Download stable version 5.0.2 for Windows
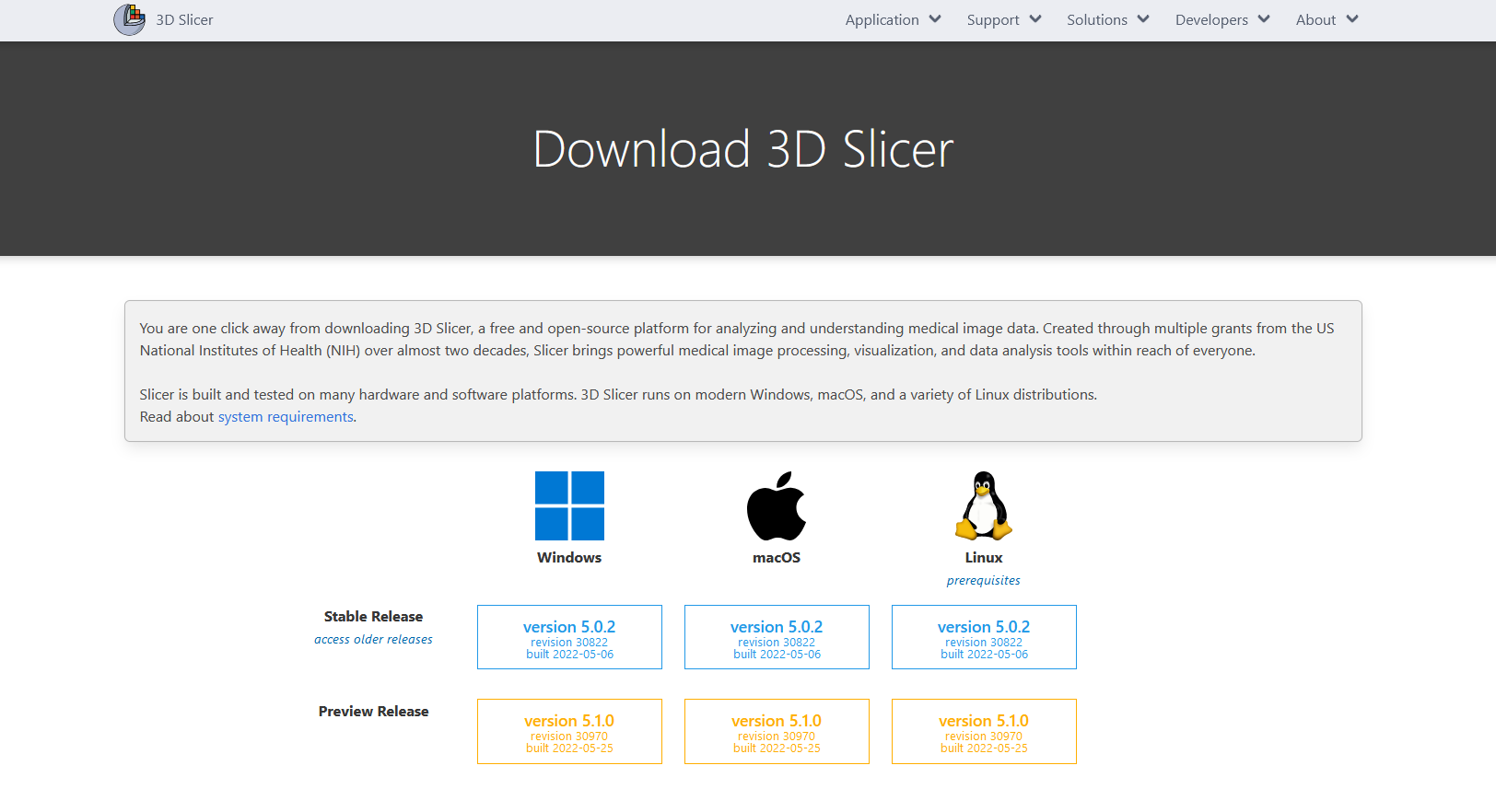The width and height of the screenshot is (1496, 812). tap(569, 637)
